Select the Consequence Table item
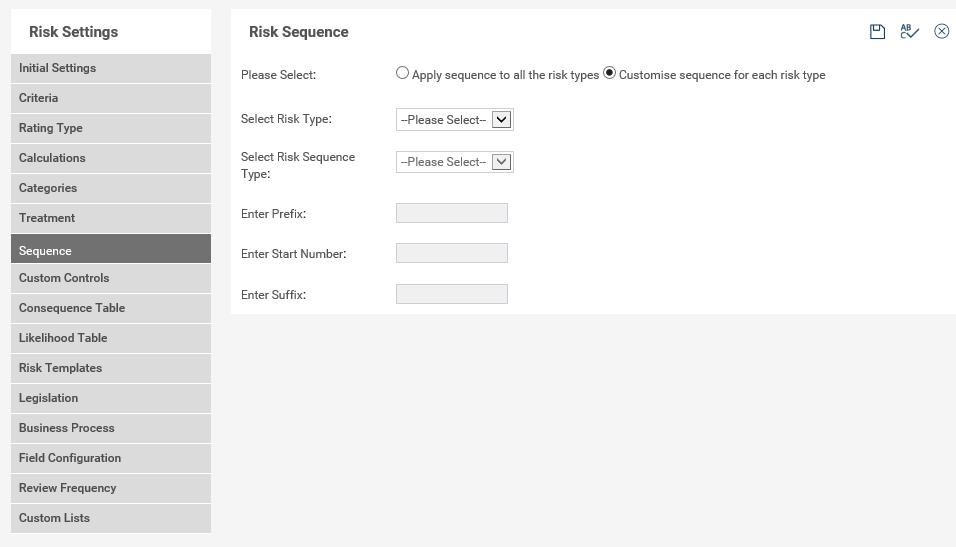 click(111, 308)
